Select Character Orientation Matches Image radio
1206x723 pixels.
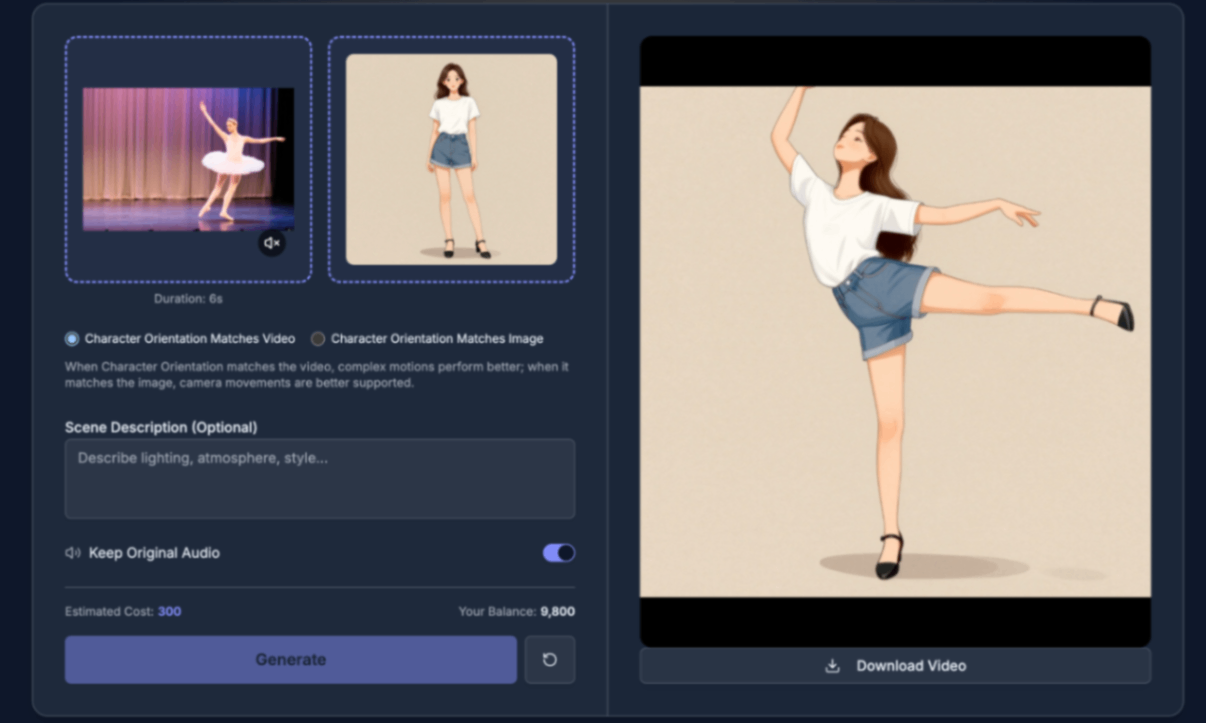tap(318, 339)
